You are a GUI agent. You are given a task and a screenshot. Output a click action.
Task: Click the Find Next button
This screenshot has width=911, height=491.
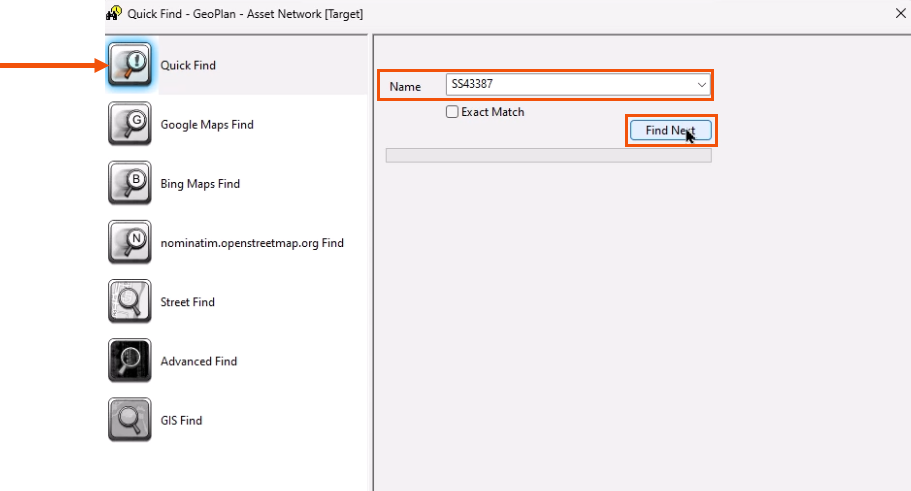tap(670, 130)
